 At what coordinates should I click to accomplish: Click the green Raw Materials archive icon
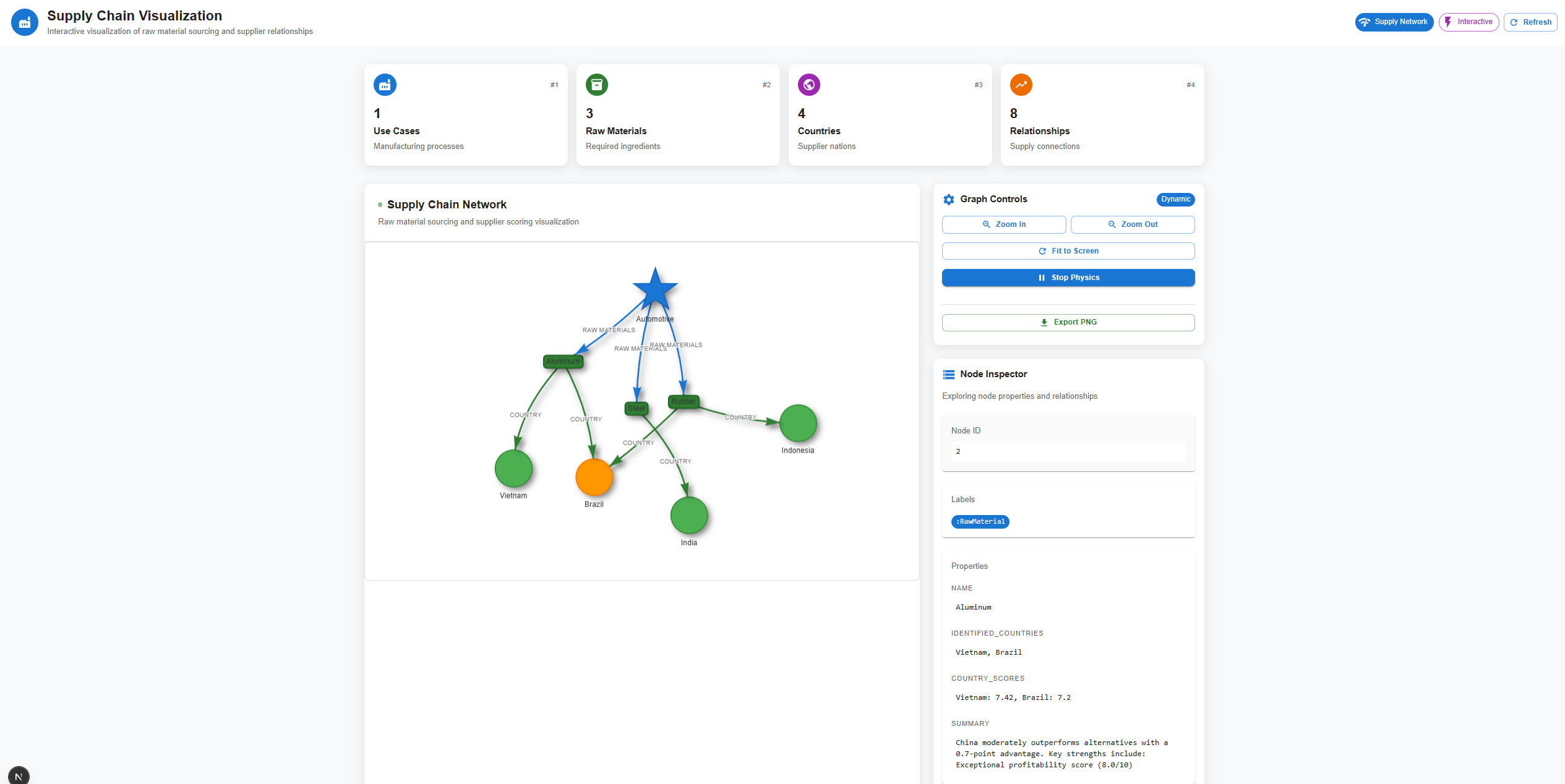tap(596, 85)
